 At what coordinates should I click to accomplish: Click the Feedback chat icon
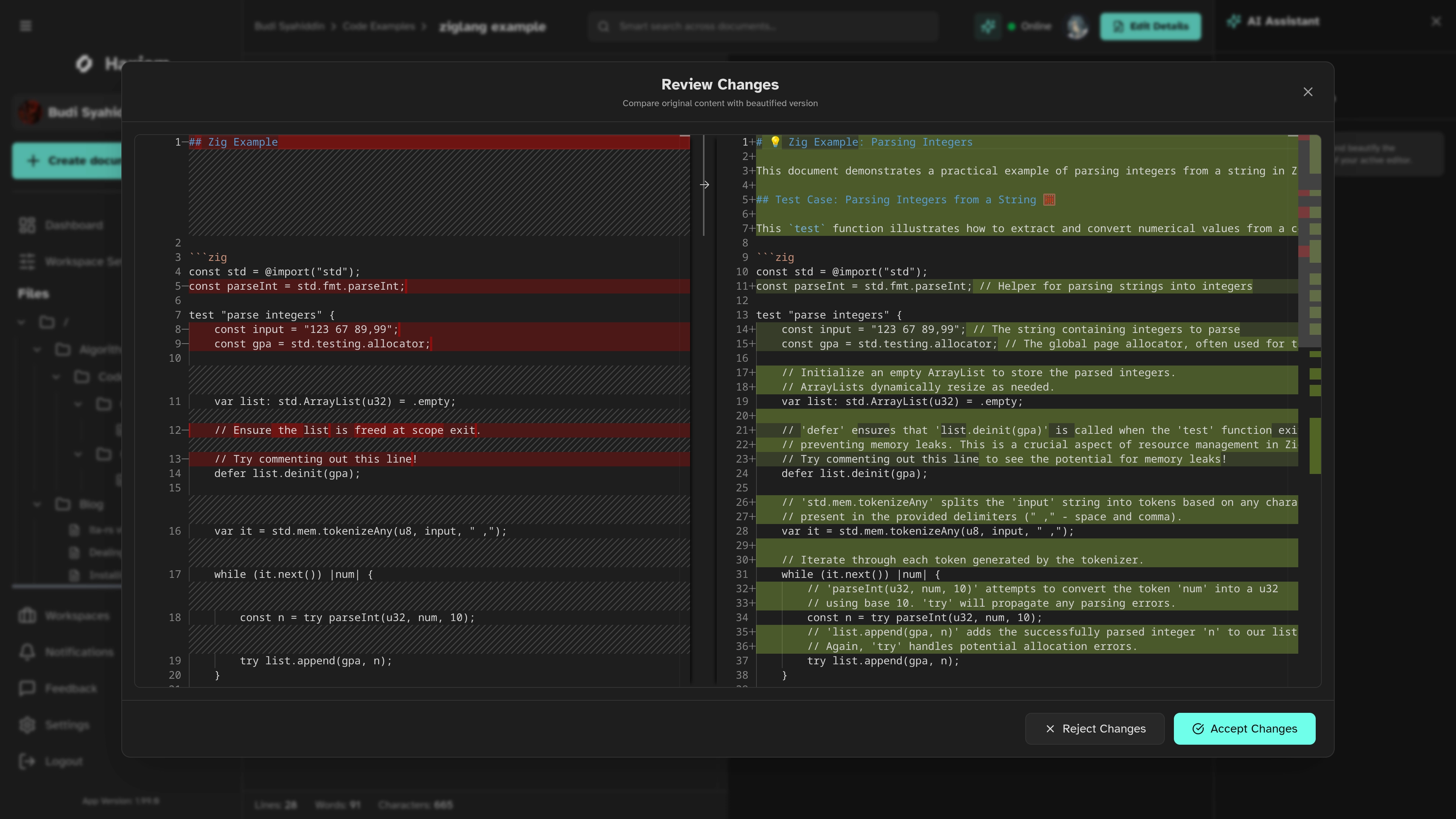[27, 688]
